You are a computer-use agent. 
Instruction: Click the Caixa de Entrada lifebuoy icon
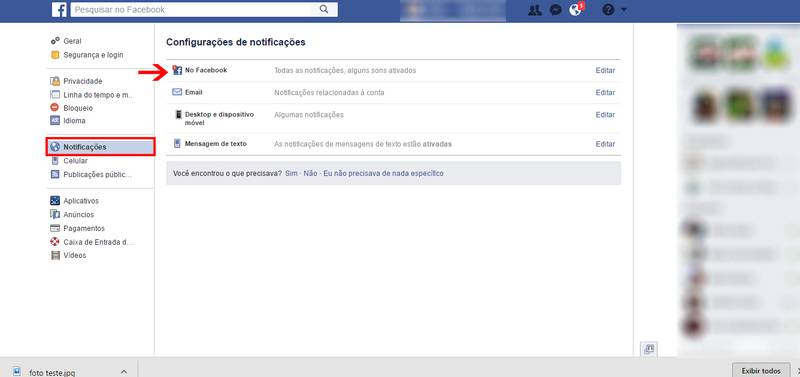pos(55,242)
